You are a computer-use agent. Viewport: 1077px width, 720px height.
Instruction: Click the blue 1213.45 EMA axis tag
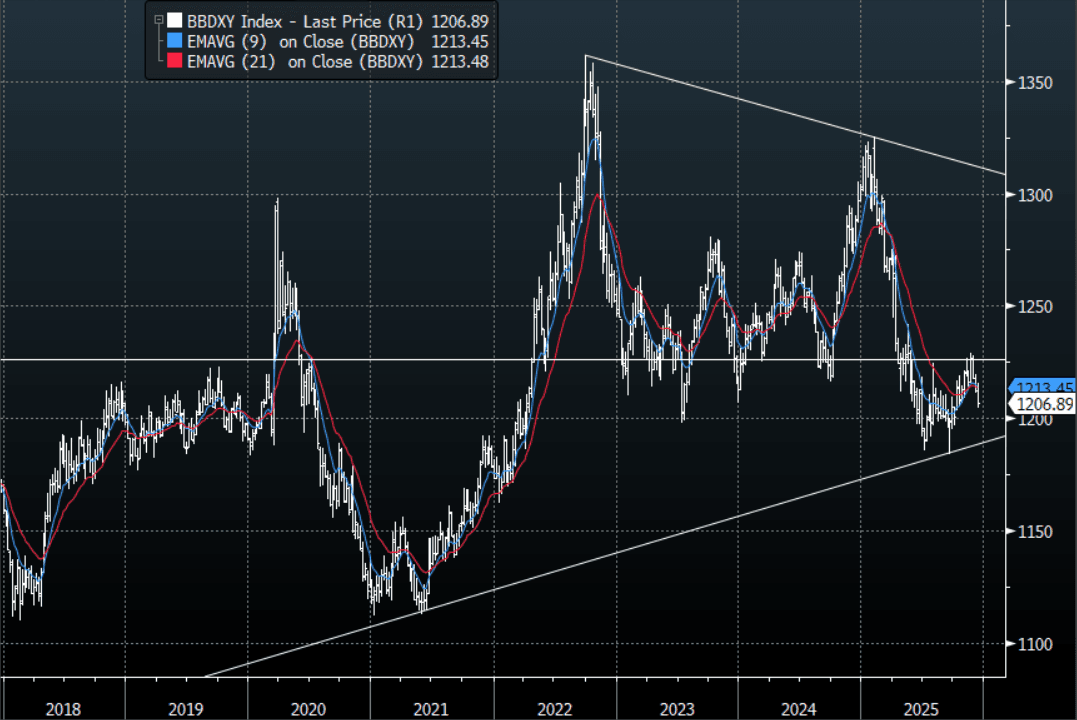pos(1042,387)
